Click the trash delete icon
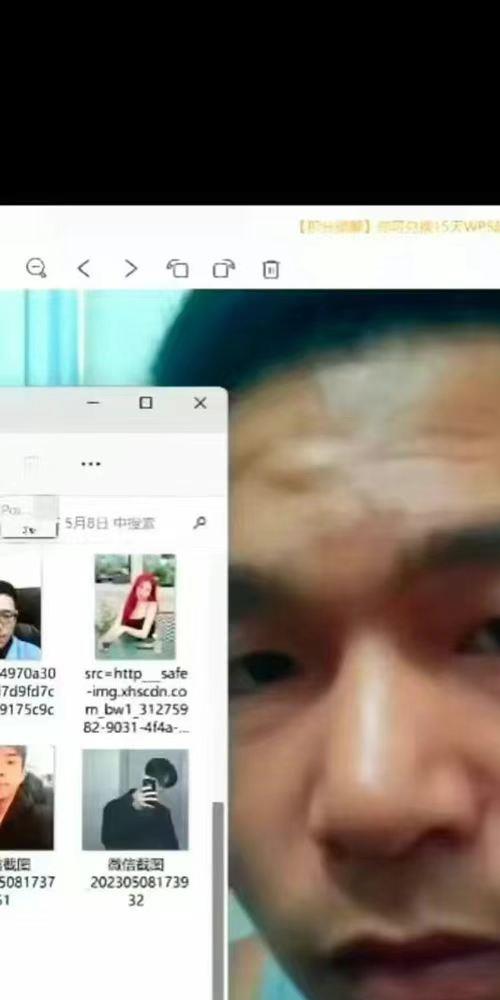The width and height of the screenshot is (500, 1000). pos(270,269)
